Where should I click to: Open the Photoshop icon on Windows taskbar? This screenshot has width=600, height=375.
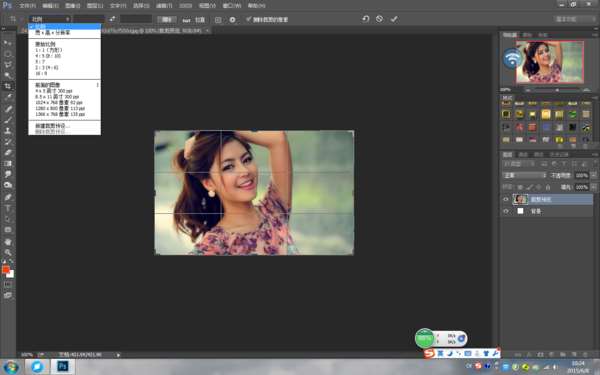[62, 367]
